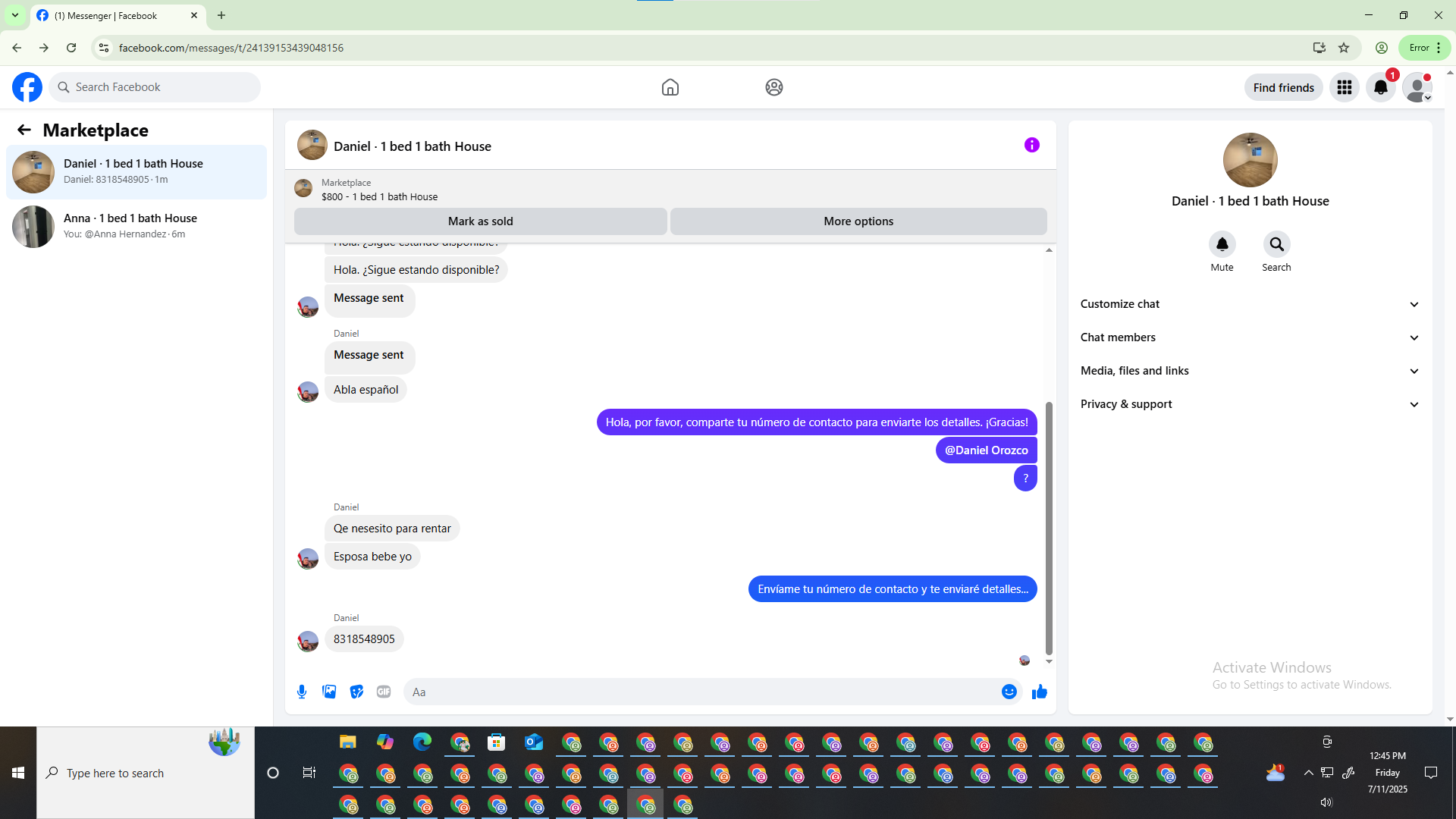This screenshot has height=819, width=1456.
Task: Launch File Explorer from the taskbar
Action: pos(348,742)
